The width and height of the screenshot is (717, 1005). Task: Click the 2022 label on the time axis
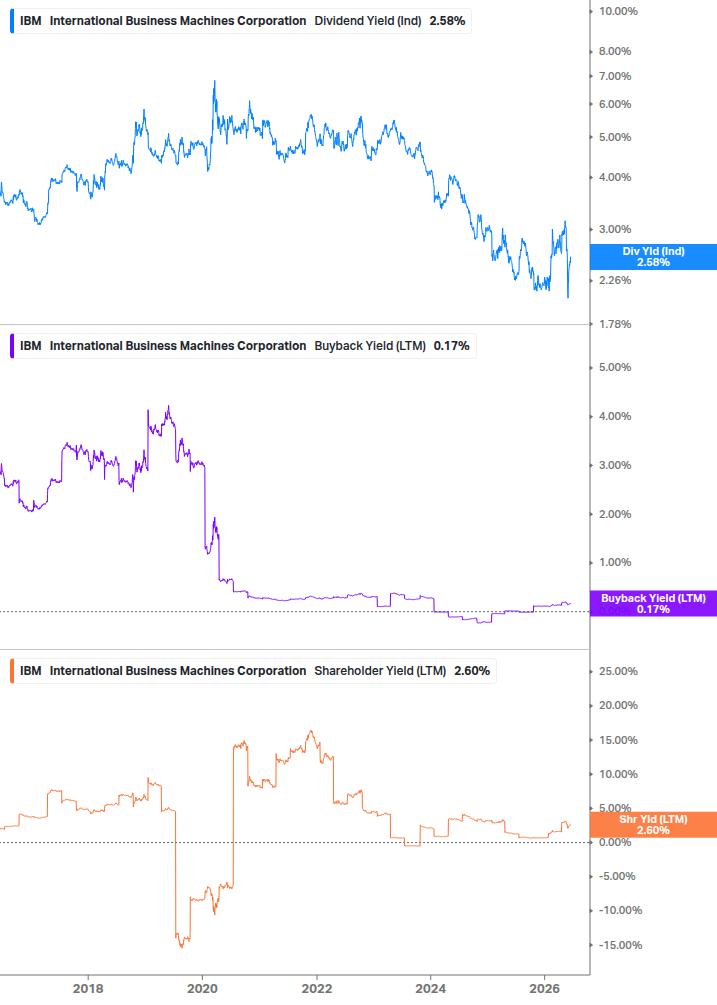317,989
